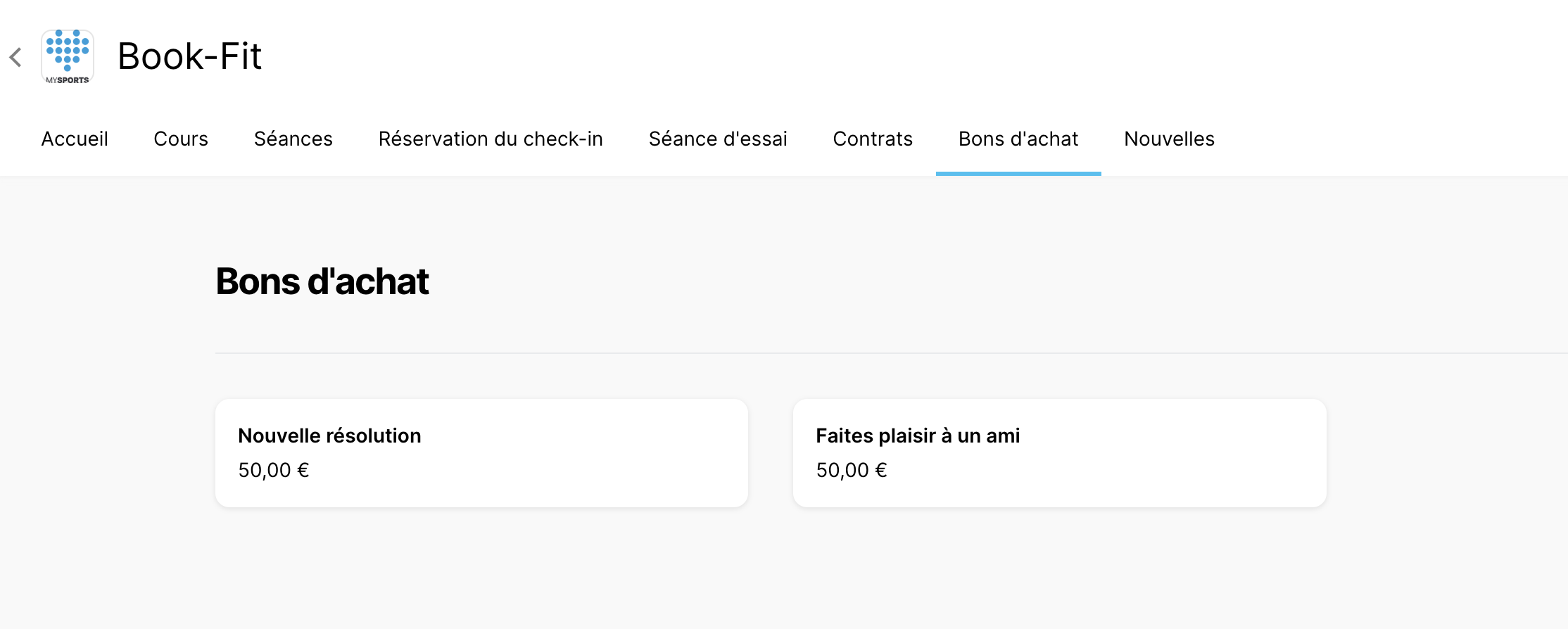Image resolution: width=1568 pixels, height=629 pixels.
Task: Go back using the left chevron arrow
Action: (x=15, y=57)
